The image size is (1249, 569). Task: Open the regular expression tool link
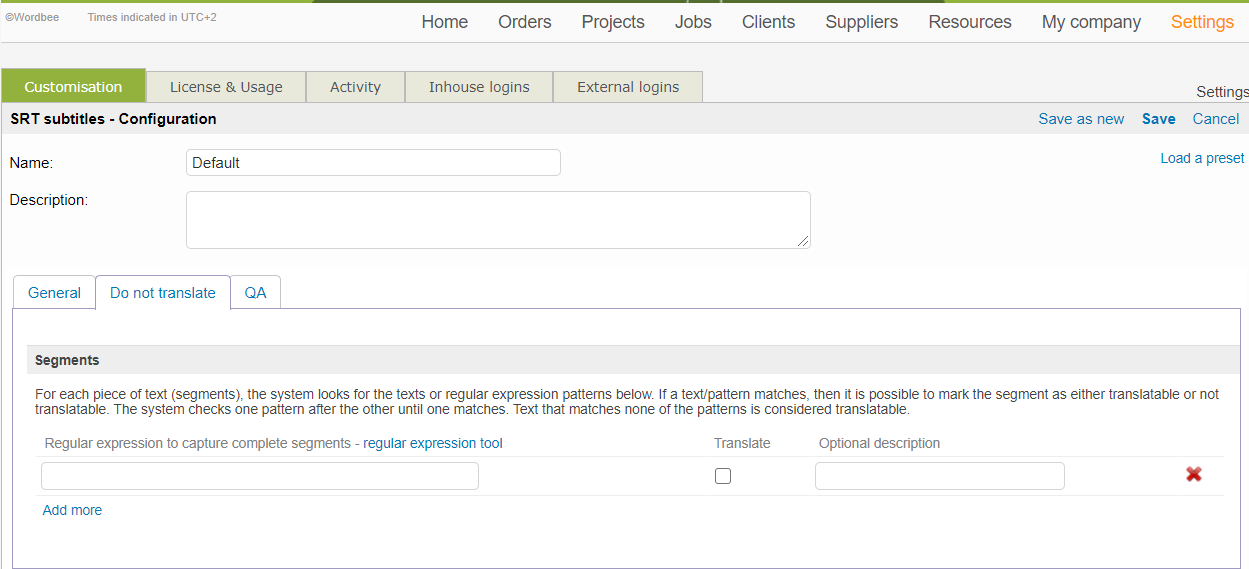pos(432,443)
